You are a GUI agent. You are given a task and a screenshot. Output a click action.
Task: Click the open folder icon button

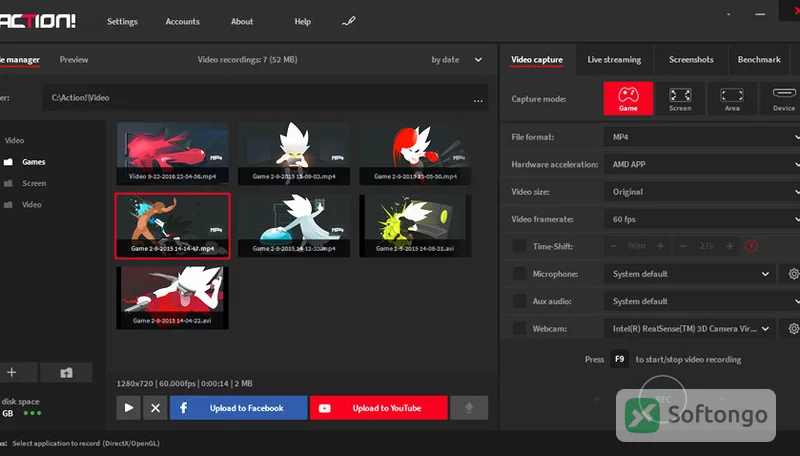[66, 373]
